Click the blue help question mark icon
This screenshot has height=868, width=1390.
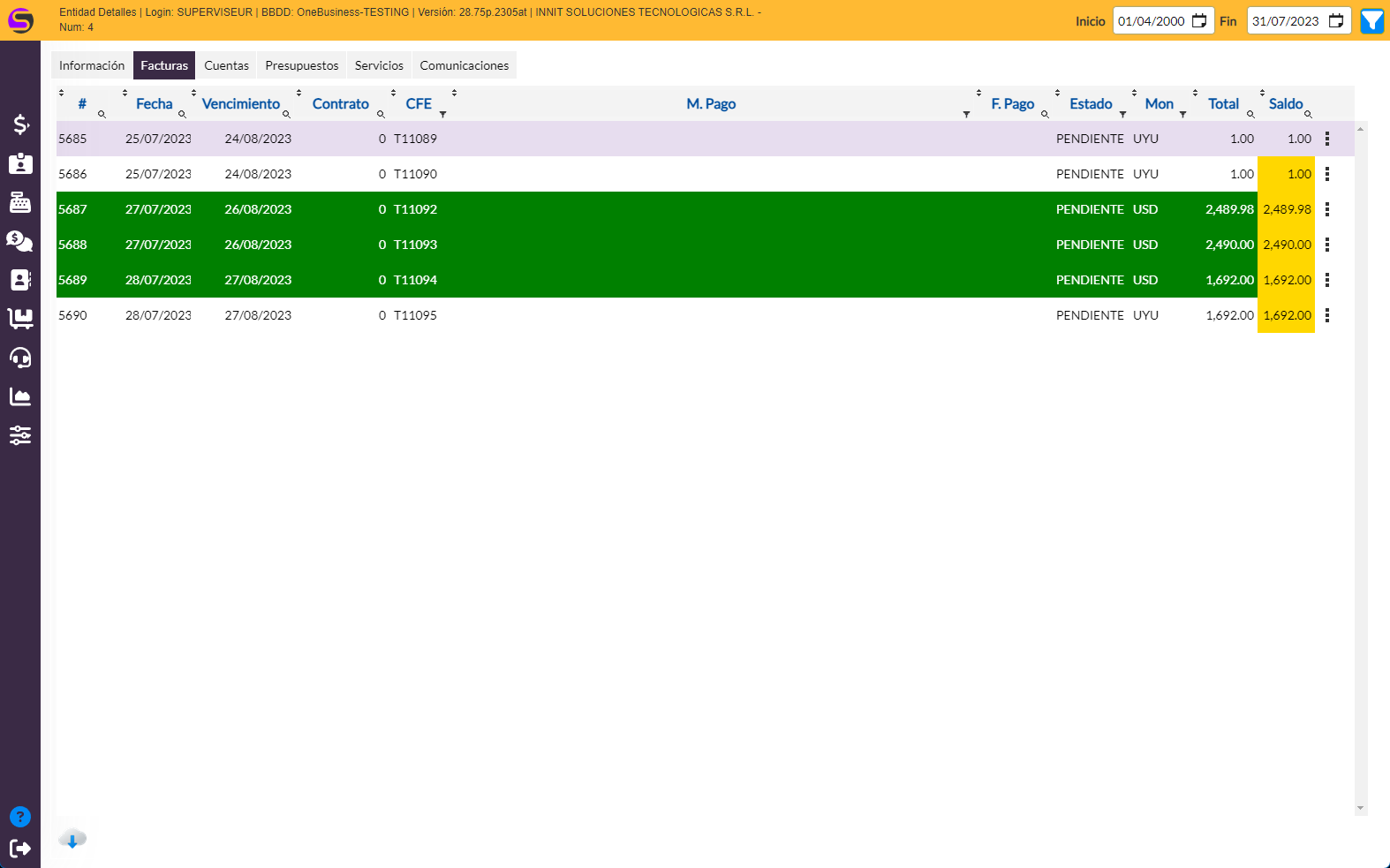[x=20, y=817]
